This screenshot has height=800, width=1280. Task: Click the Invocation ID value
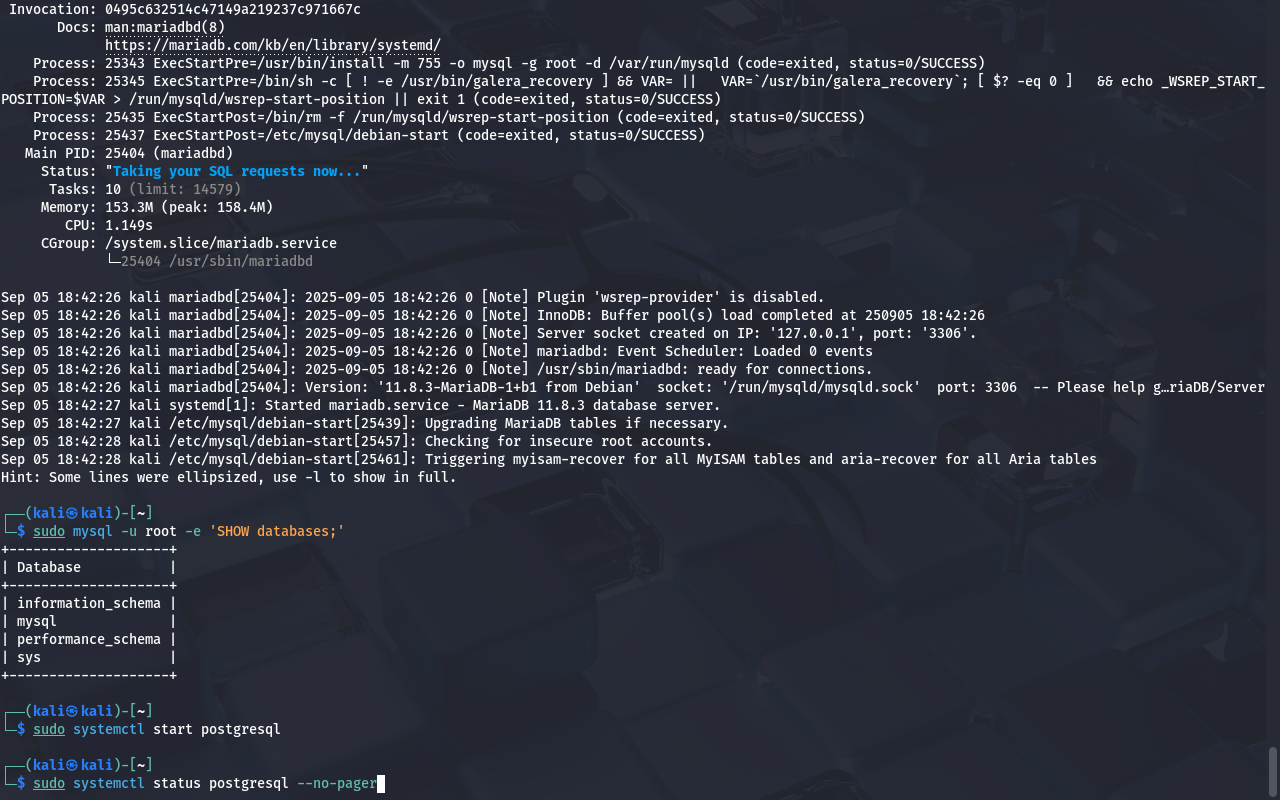(x=233, y=9)
